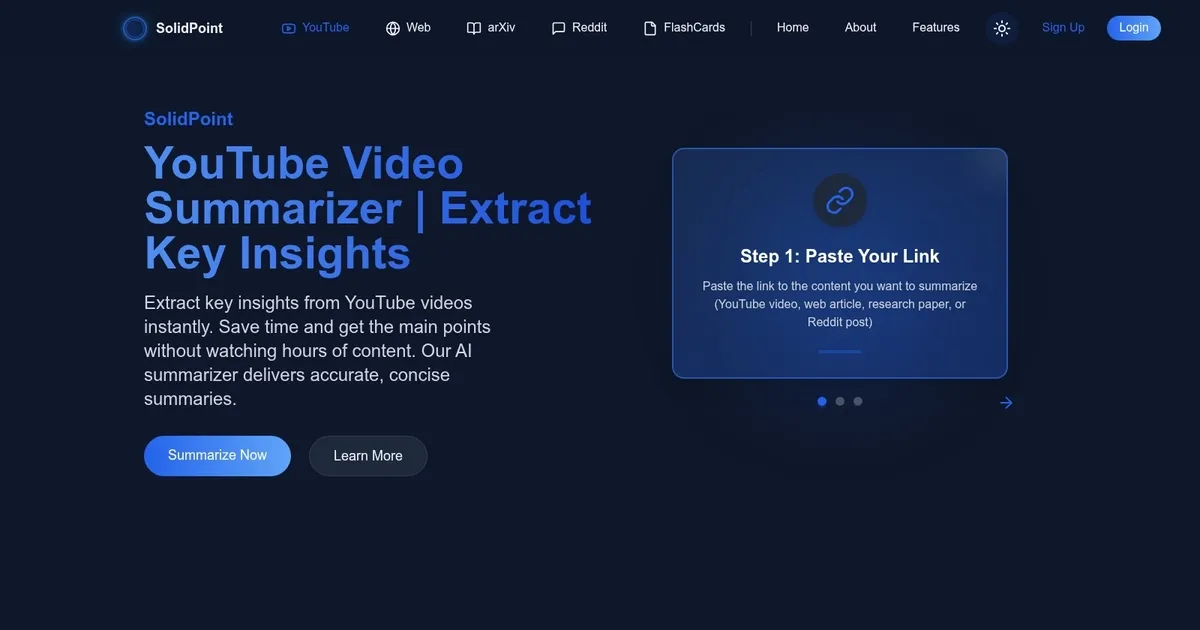Open the Home menu item
The height and width of the screenshot is (630, 1200).
click(x=793, y=28)
